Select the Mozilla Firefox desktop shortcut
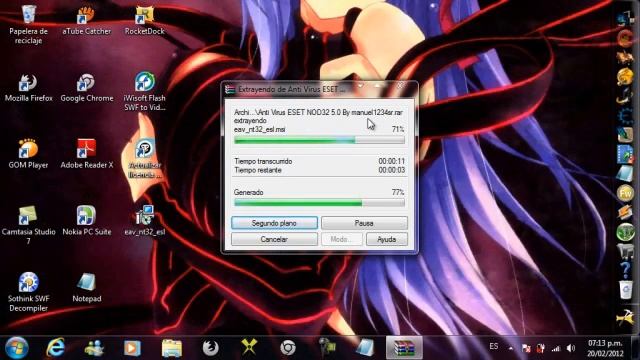Screen dimensions: 640x360 click(28, 88)
